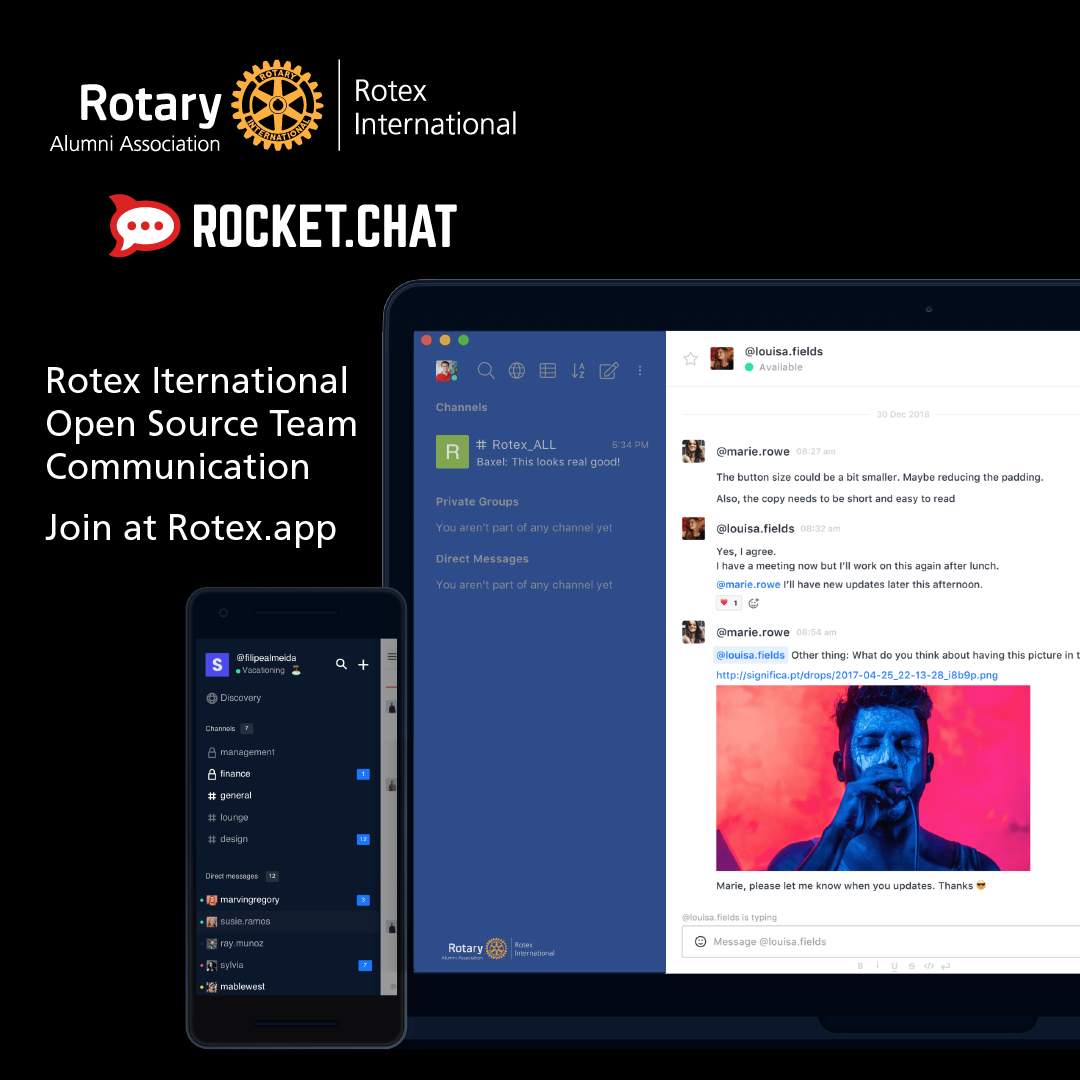Image resolution: width=1080 pixels, height=1080 pixels.
Task: Click the Direct Messages heading in laptop sidebar
Action: [482, 559]
